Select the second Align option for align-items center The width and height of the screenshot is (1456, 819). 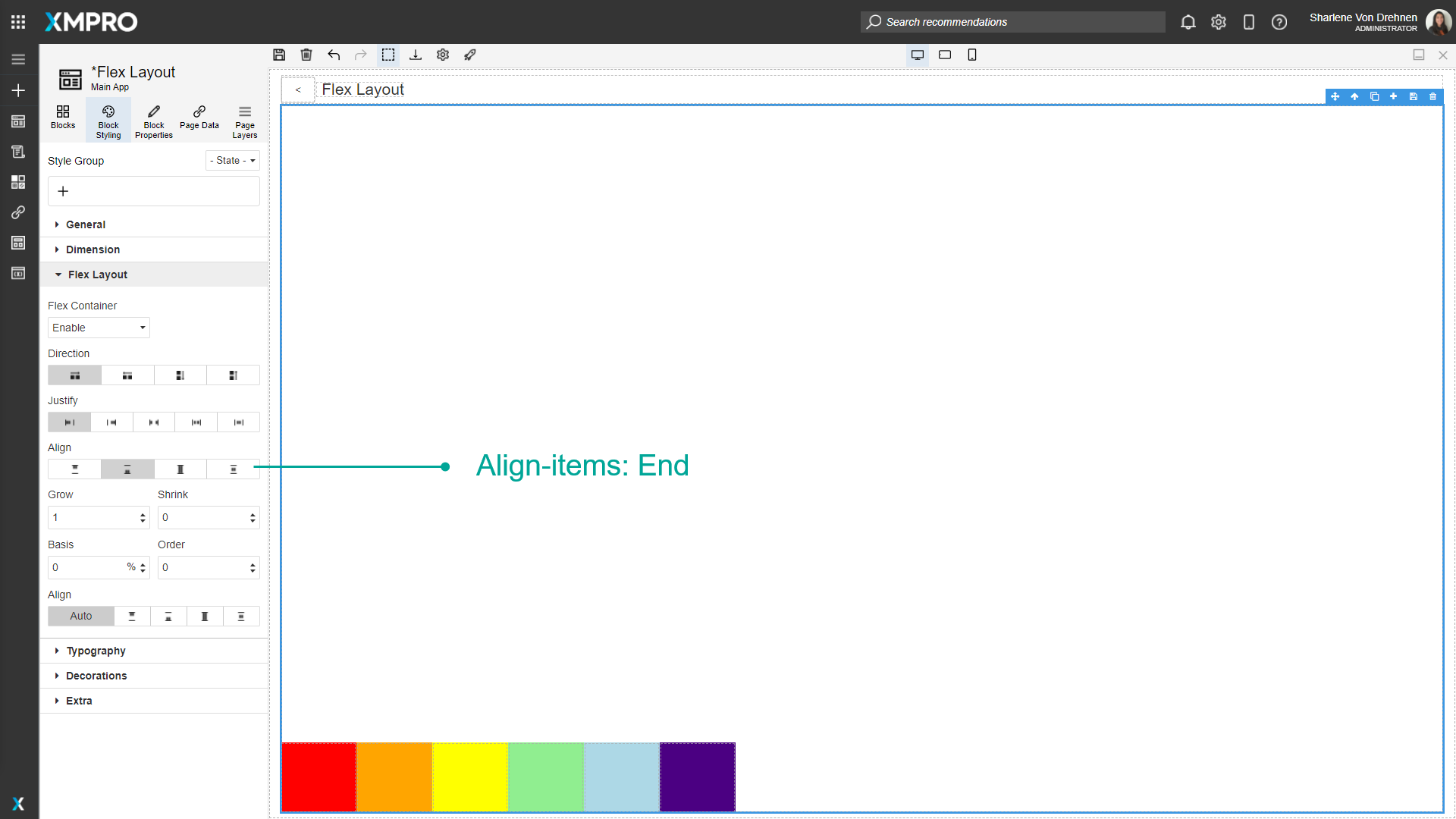pyautogui.click(x=127, y=469)
